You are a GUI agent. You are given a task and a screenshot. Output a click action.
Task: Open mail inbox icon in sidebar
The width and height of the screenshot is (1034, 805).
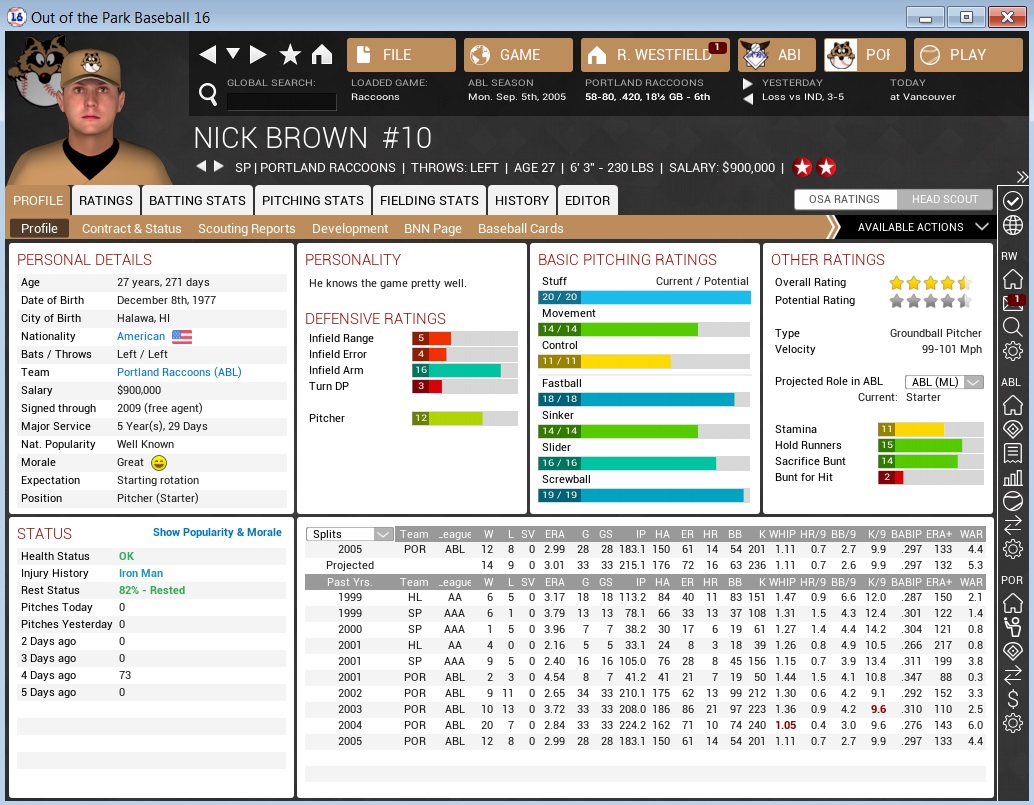(1012, 302)
